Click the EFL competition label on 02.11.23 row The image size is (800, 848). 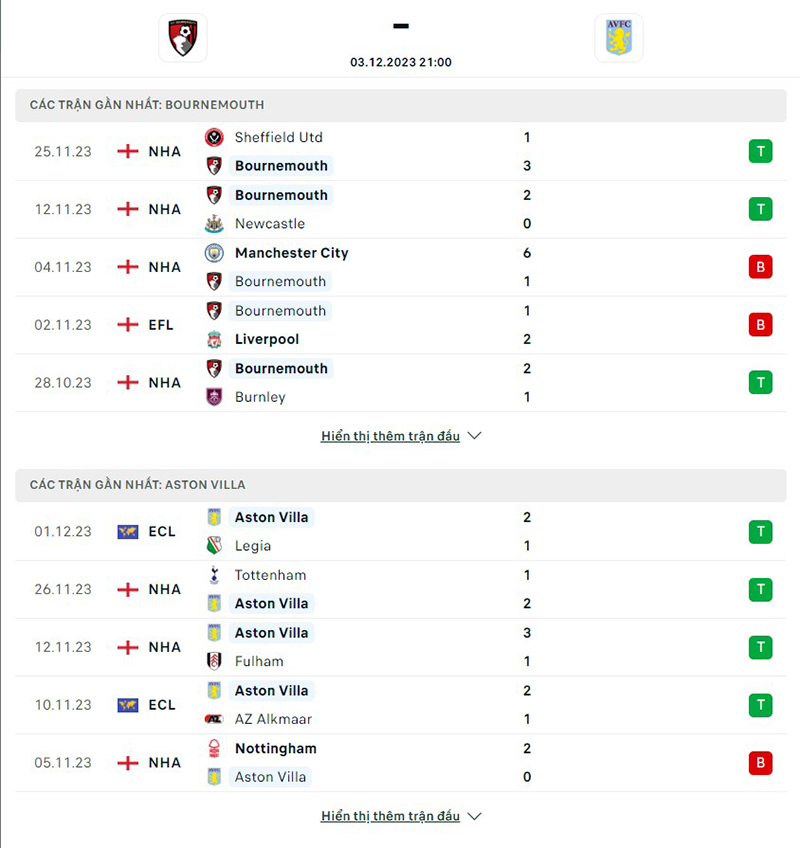click(x=161, y=325)
